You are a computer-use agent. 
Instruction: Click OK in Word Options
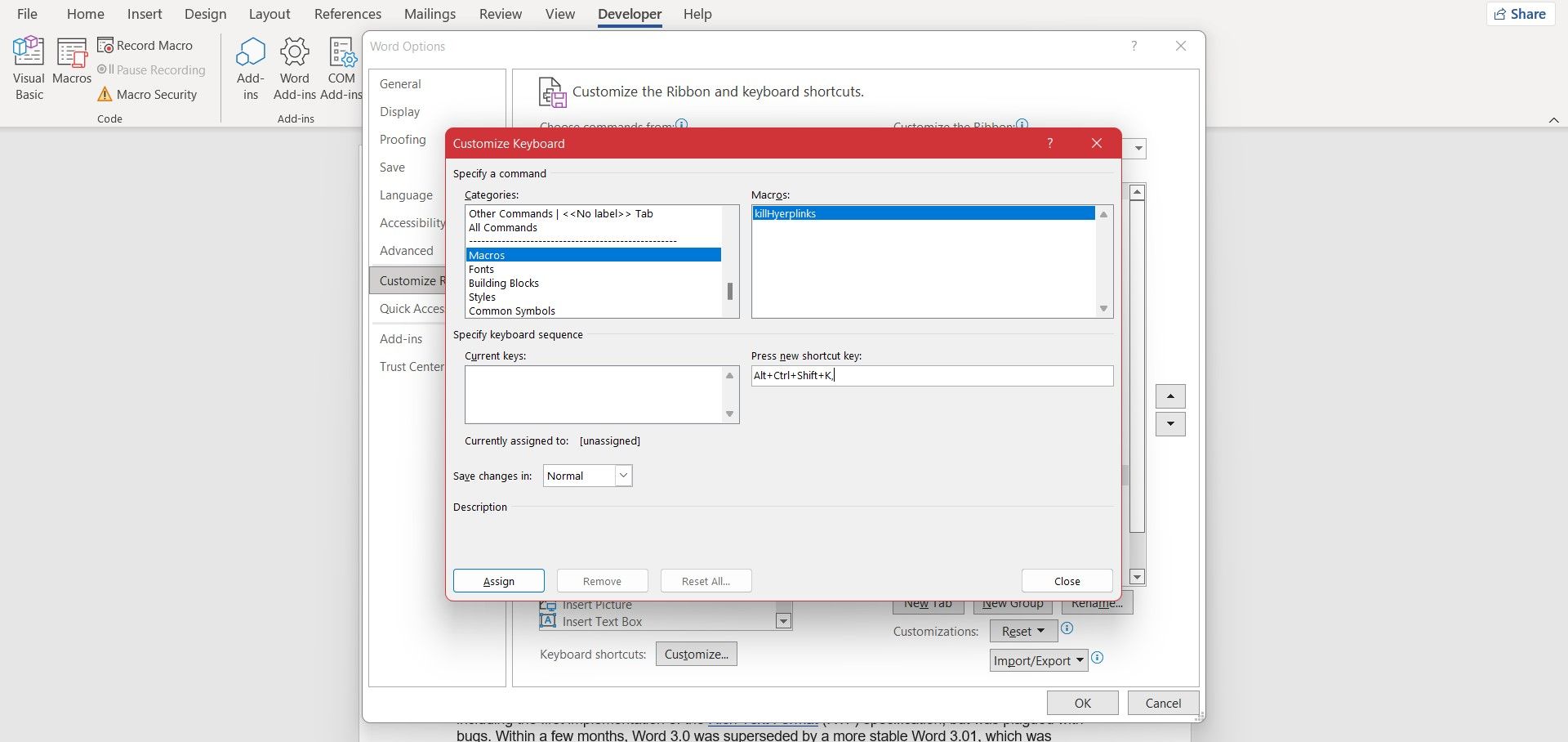[1083, 703]
